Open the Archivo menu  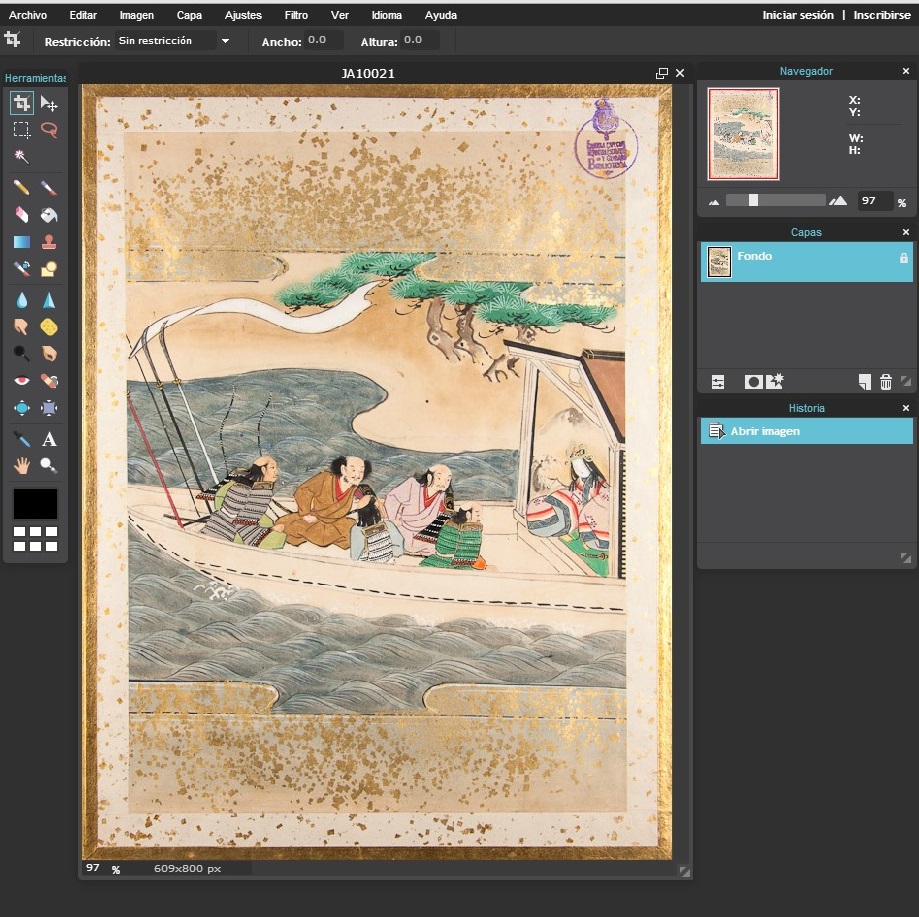28,15
